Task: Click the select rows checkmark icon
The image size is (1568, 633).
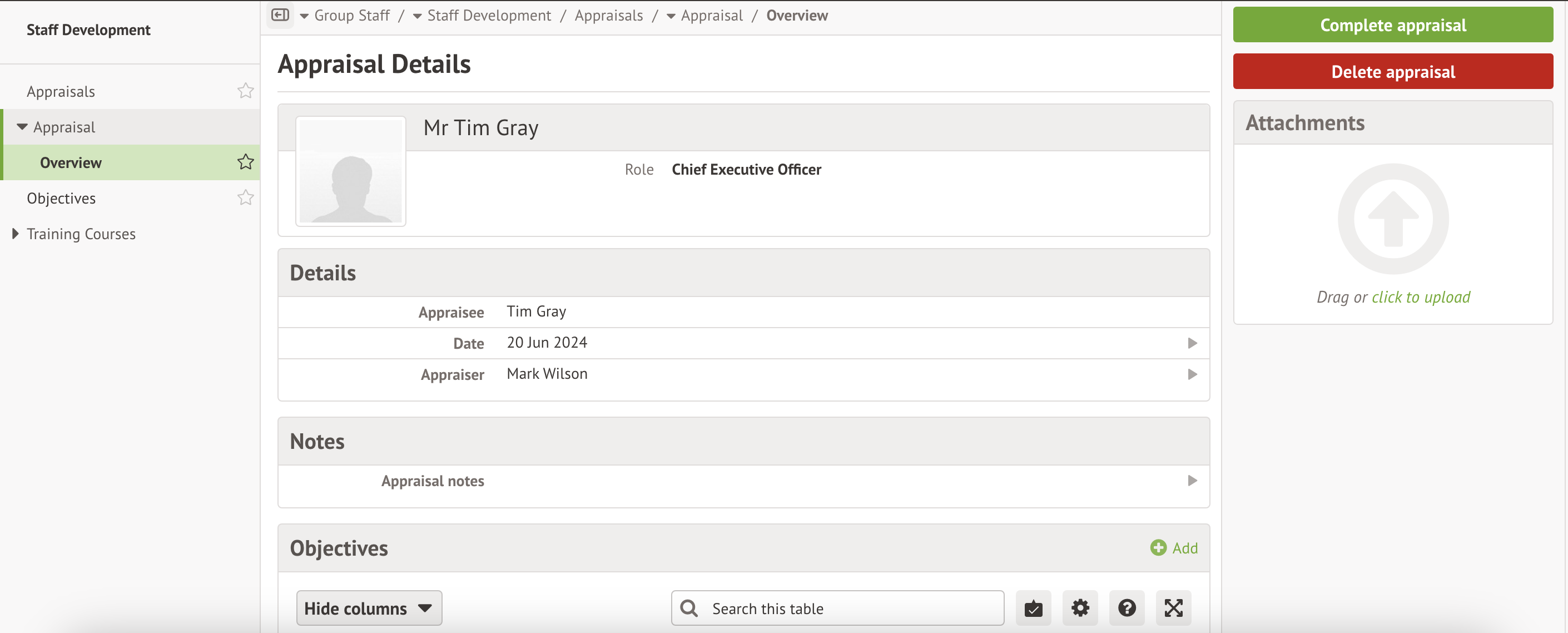Action: (1033, 607)
